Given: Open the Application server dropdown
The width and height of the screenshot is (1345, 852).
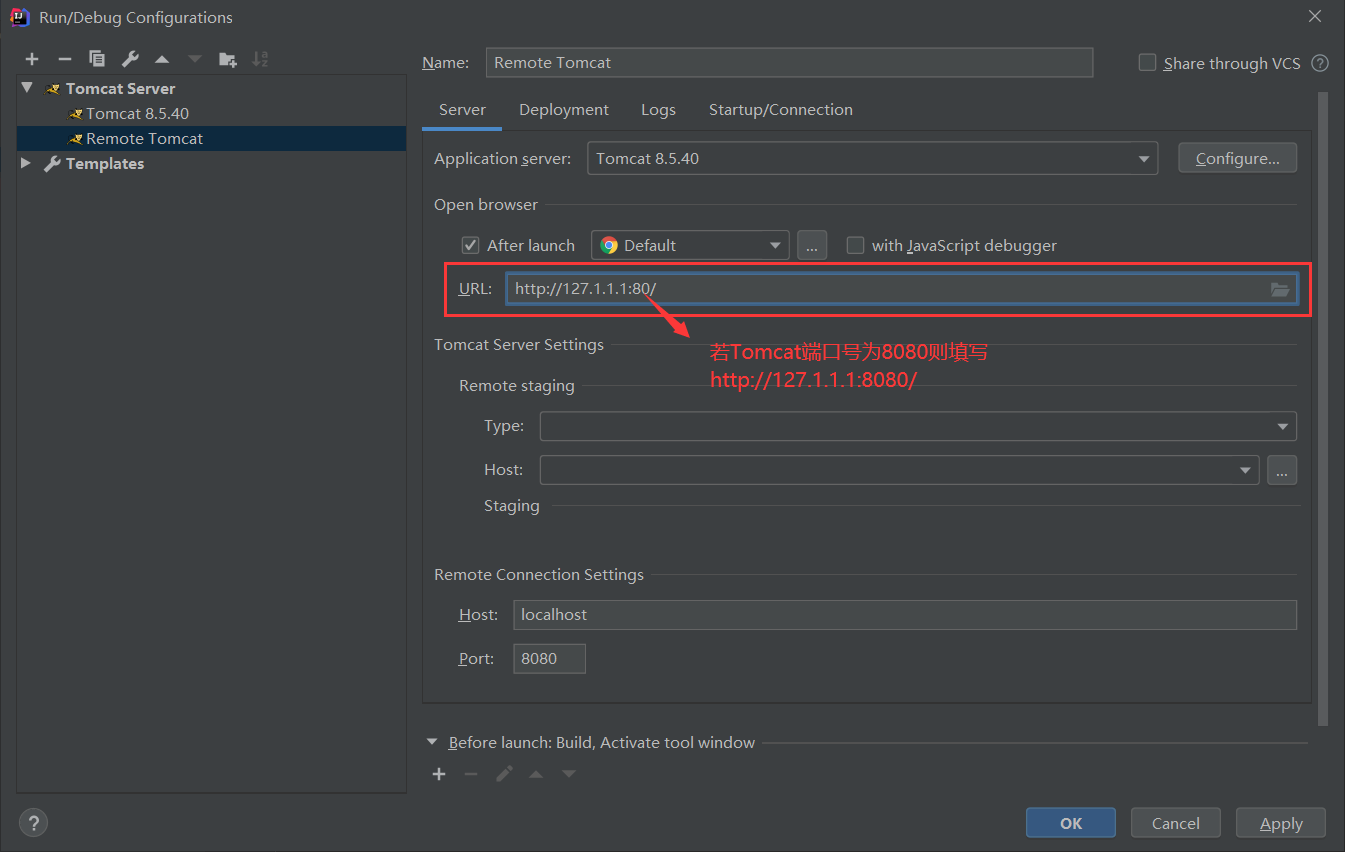Looking at the screenshot, I should click(x=1143, y=159).
